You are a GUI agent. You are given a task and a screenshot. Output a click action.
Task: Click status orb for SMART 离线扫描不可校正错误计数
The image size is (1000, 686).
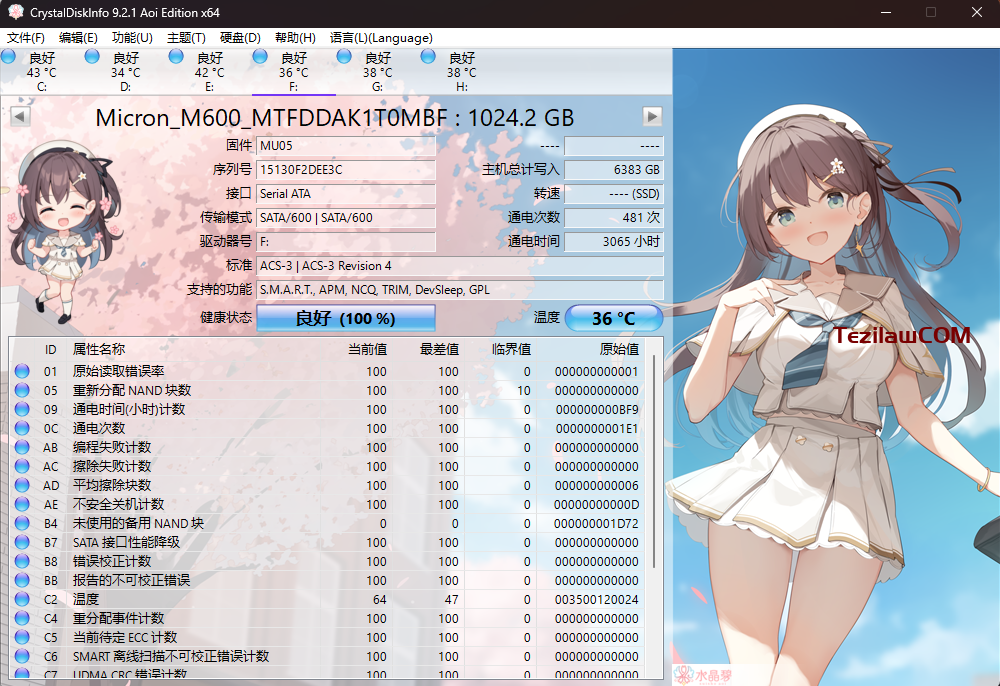click(x=22, y=656)
